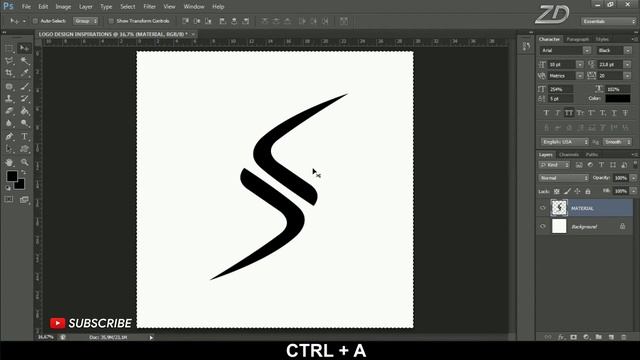The height and width of the screenshot is (360, 640).
Task: Enable Show Transform Controls checkbox
Action: [x=111, y=21]
